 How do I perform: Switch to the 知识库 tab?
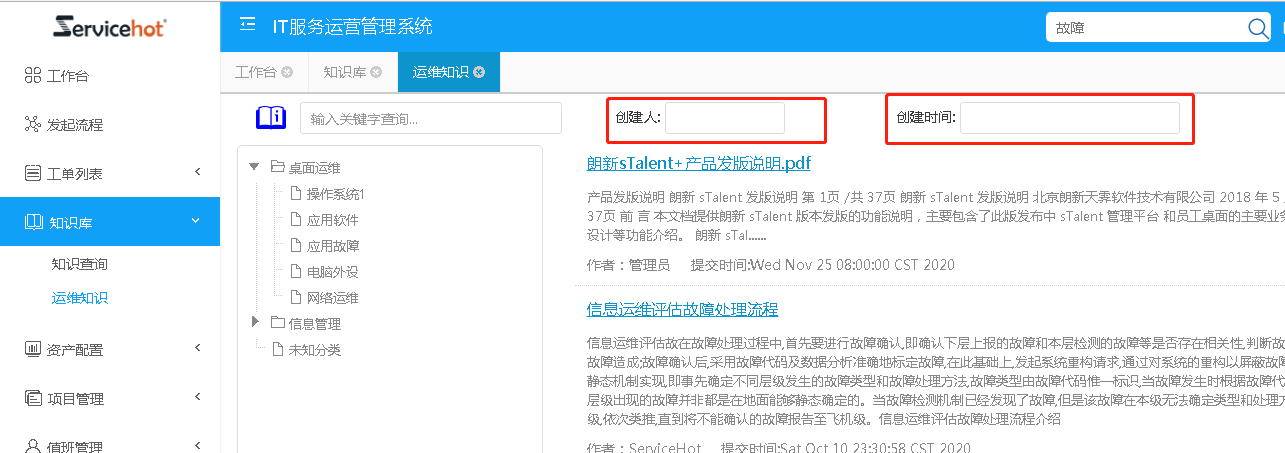coord(344,72)
